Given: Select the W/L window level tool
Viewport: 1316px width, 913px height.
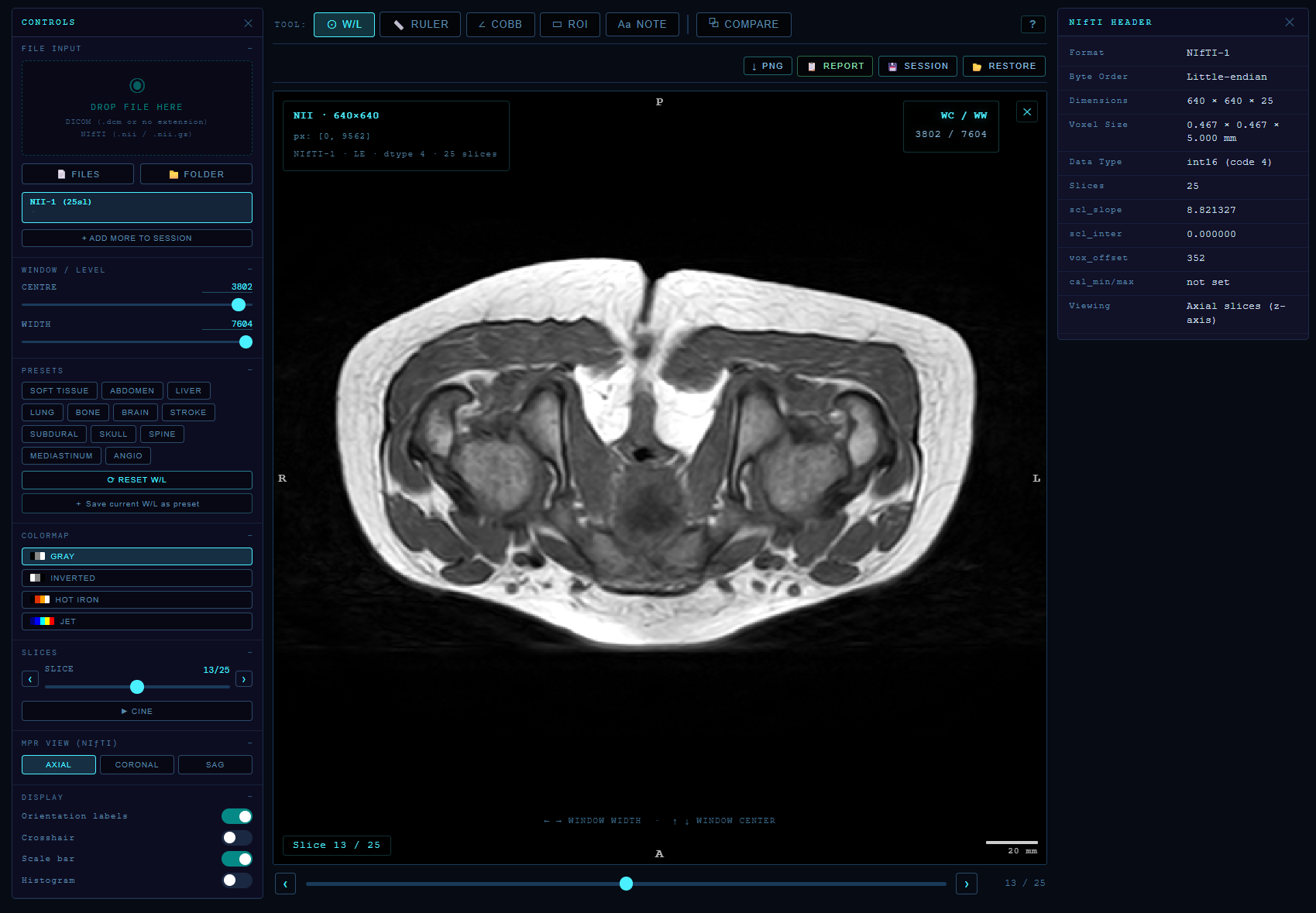Looking at the screenshot, I should click(344, 25).
